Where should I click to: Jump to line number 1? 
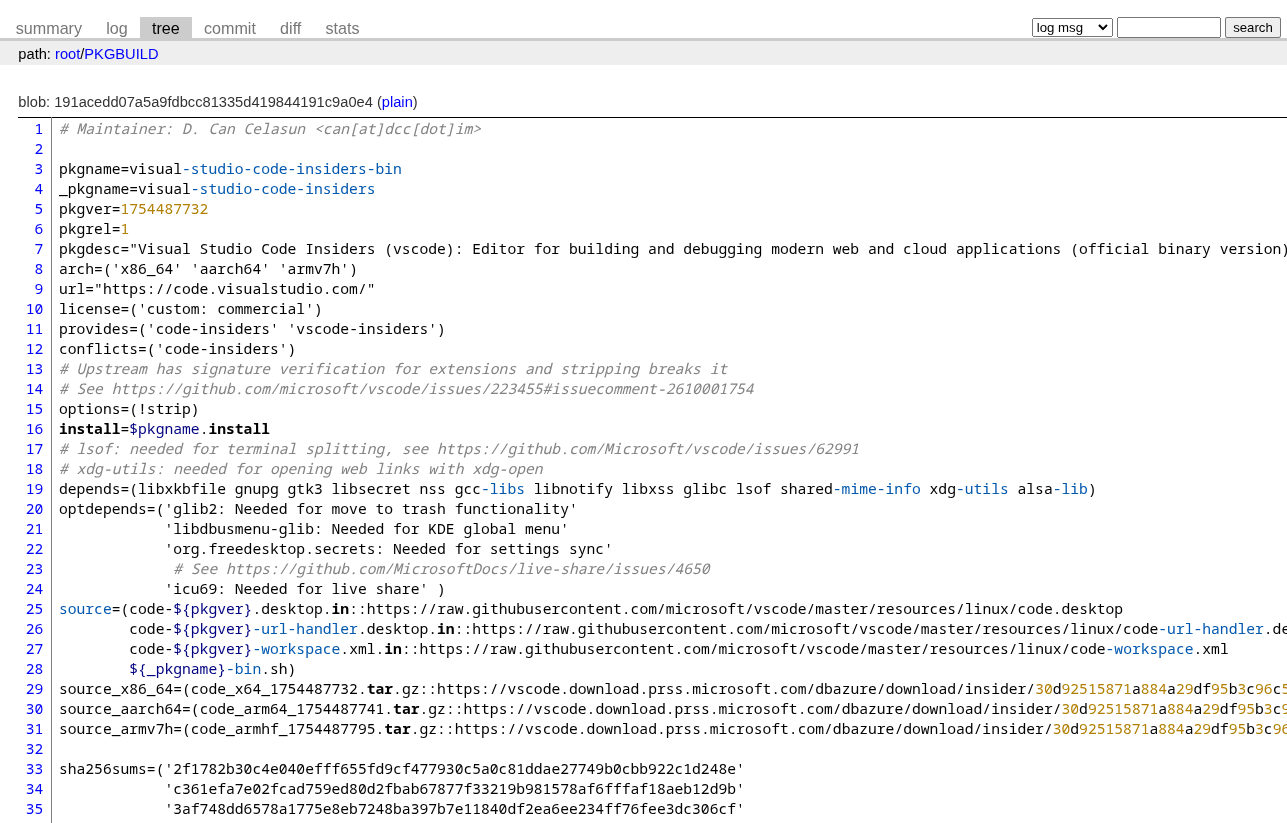(39, 129)
